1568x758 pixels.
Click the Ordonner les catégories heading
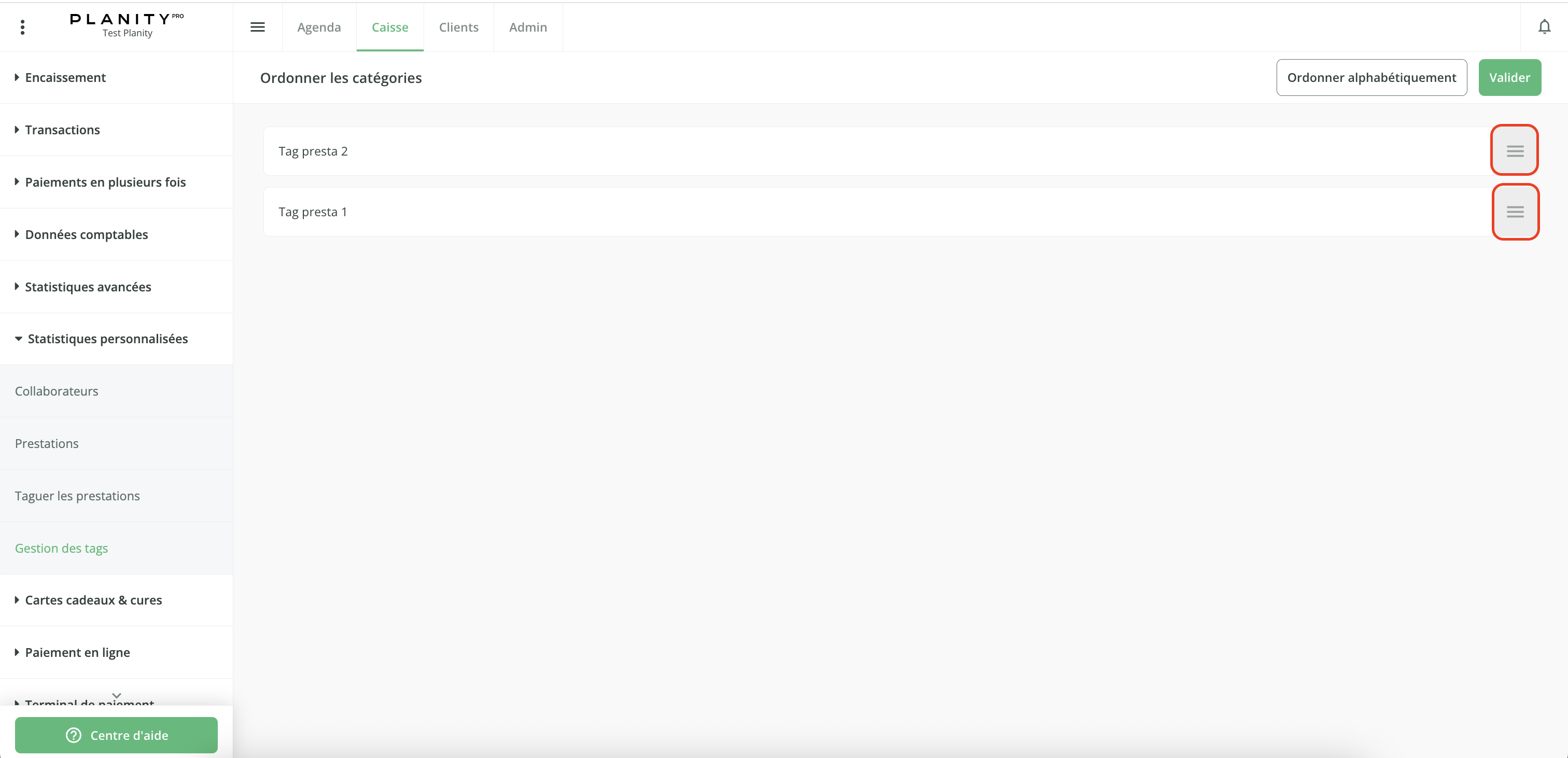341,78
